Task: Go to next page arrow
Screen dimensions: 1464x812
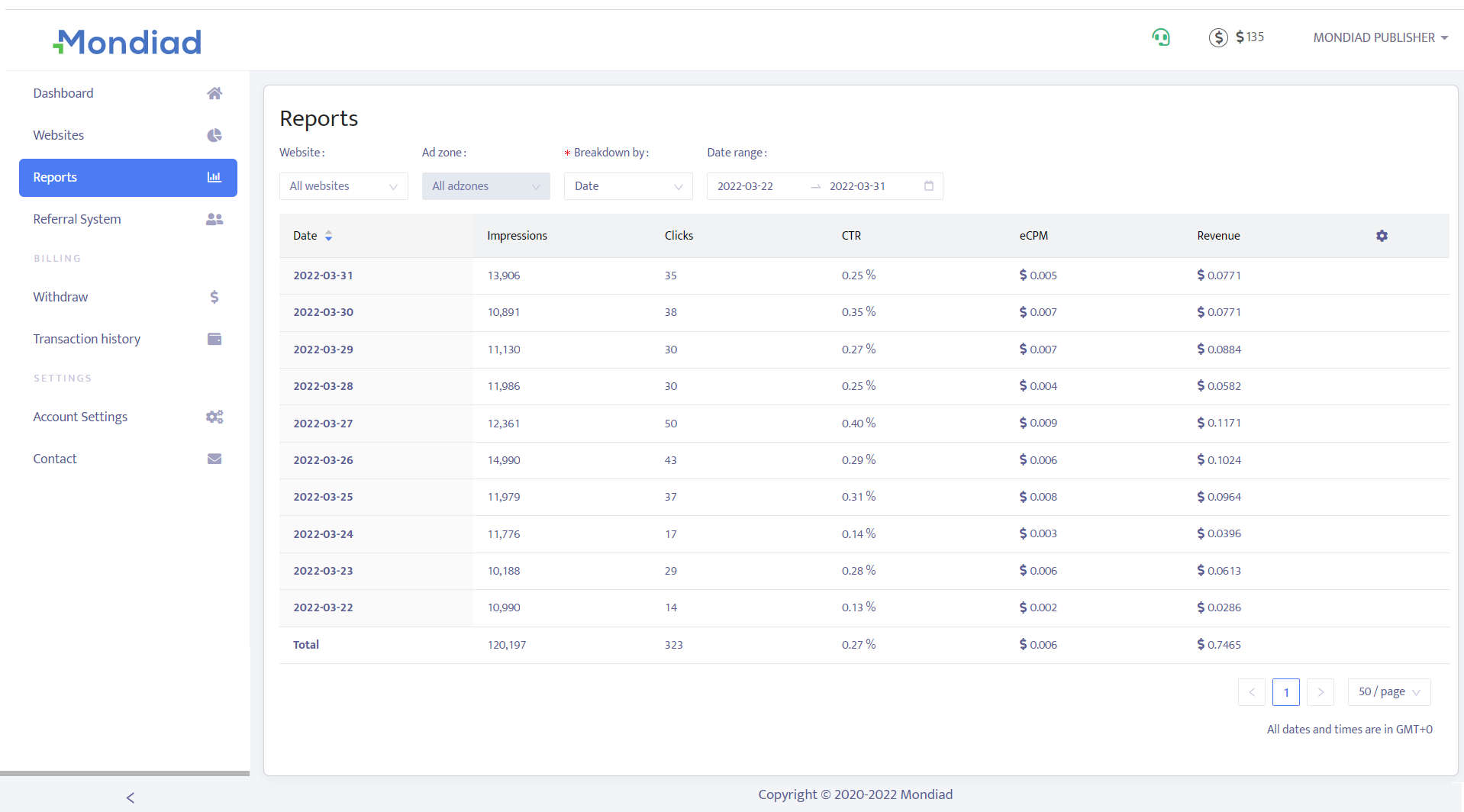Action: point(1321,692)
